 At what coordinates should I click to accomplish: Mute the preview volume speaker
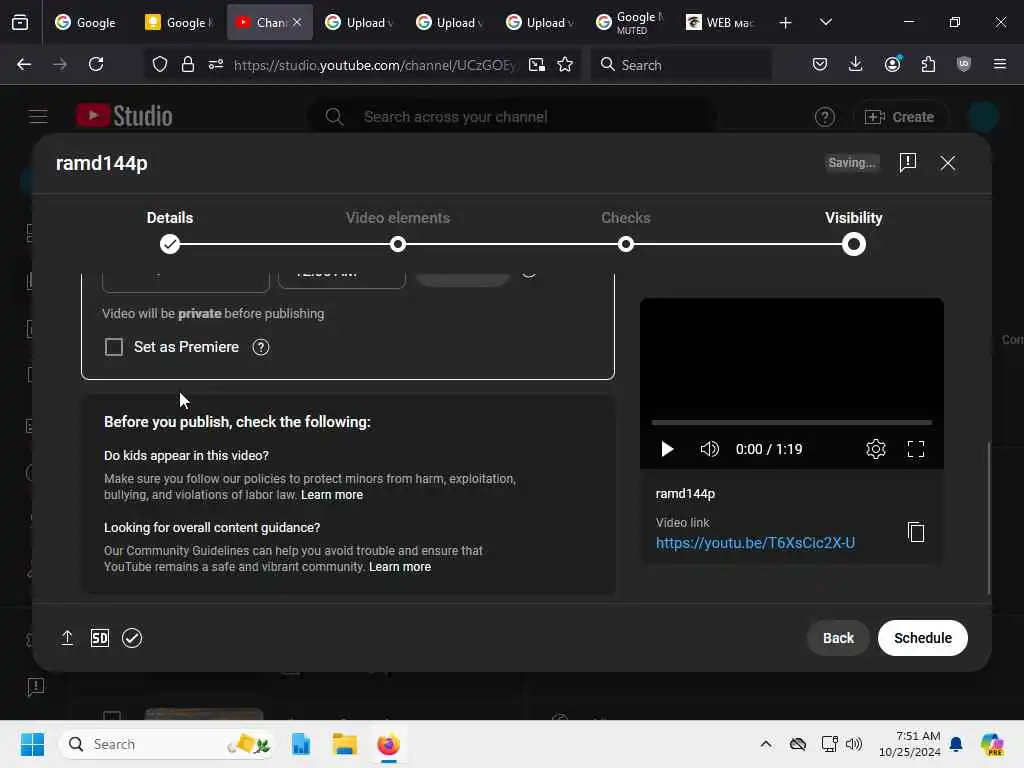(x=709, y=449)
